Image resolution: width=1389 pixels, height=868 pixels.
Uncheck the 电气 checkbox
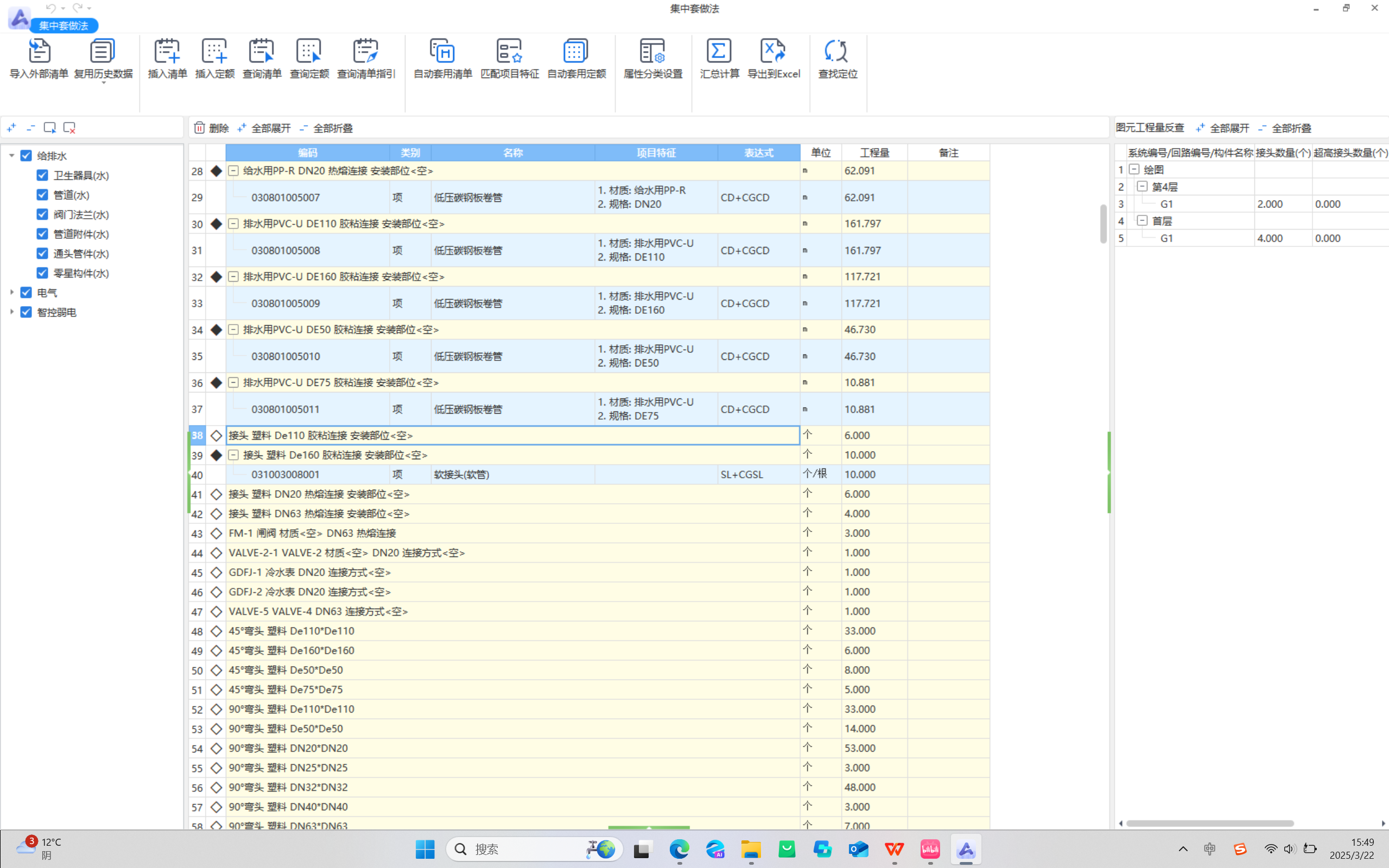click(x=26, y=293)
